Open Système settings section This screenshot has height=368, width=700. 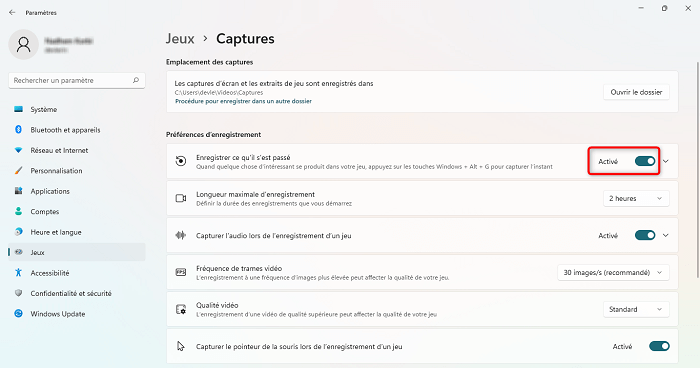(77, 109)
